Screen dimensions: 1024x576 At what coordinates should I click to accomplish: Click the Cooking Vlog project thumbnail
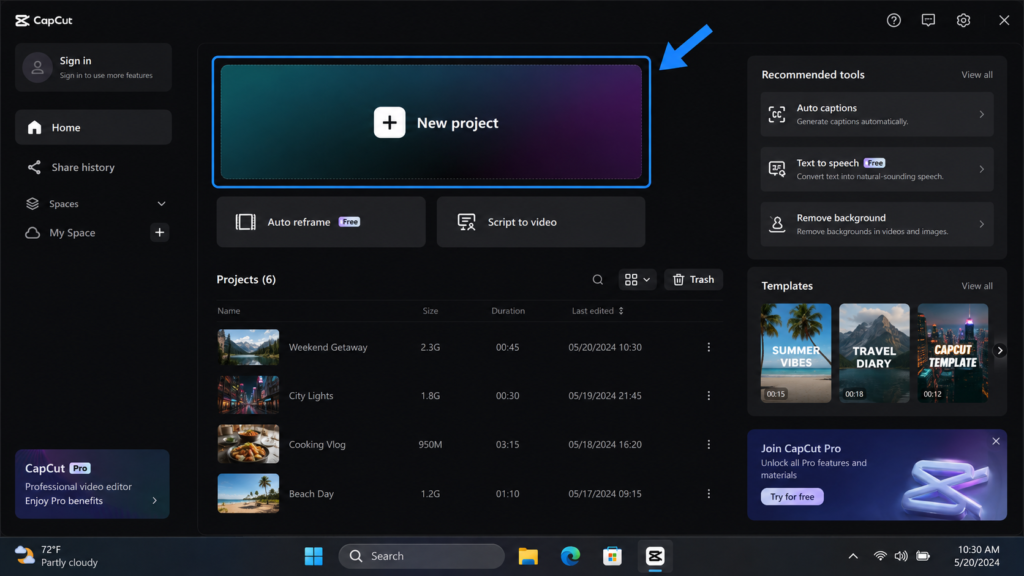pos(248,444)
